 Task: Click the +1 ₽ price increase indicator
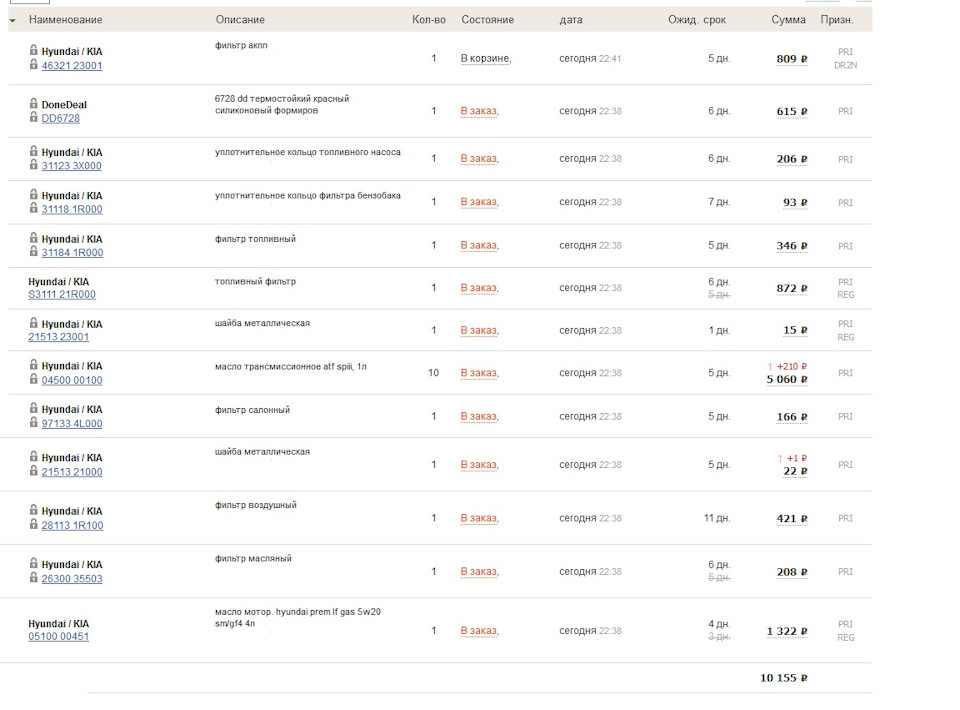(x=793, y=458)
